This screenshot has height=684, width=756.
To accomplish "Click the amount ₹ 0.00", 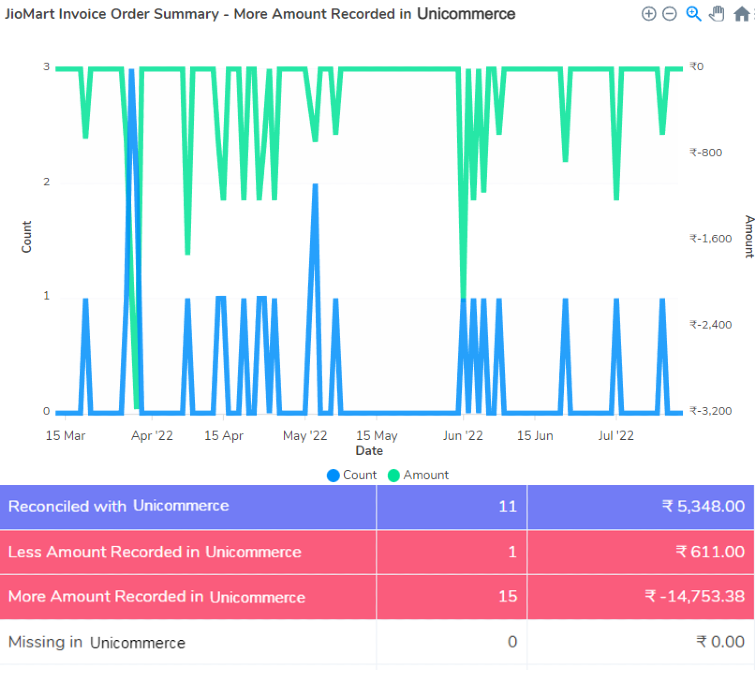I will tap(721, 642).
